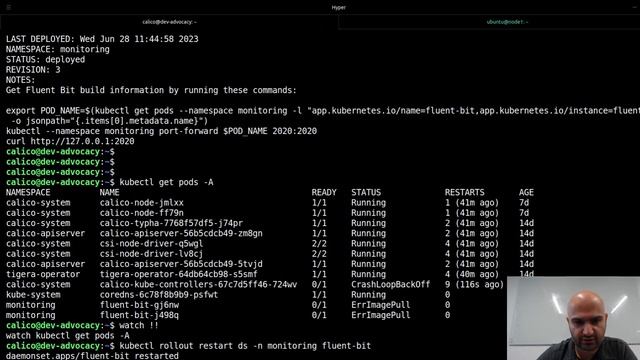Click the STATUS column header
640x360 pixels.
tap(366, 192)
